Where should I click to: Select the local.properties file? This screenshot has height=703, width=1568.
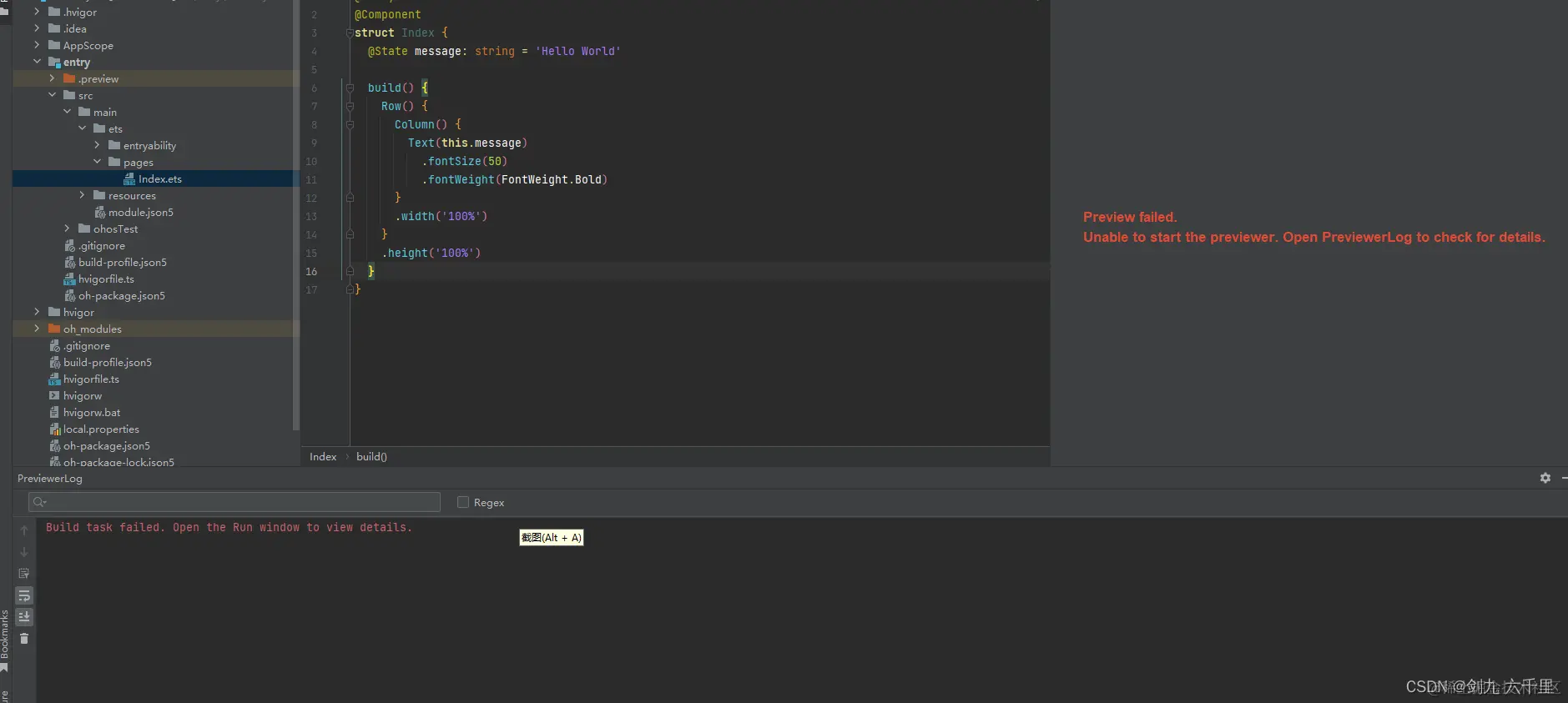[x=101, y=429]
